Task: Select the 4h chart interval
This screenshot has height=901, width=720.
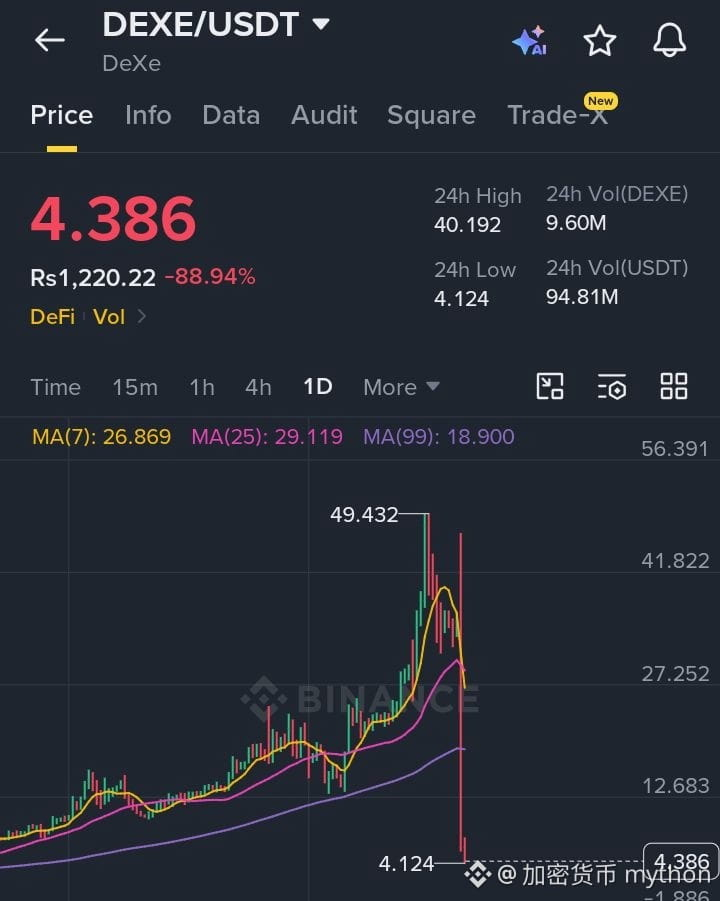Action: [x=258, y=387]
